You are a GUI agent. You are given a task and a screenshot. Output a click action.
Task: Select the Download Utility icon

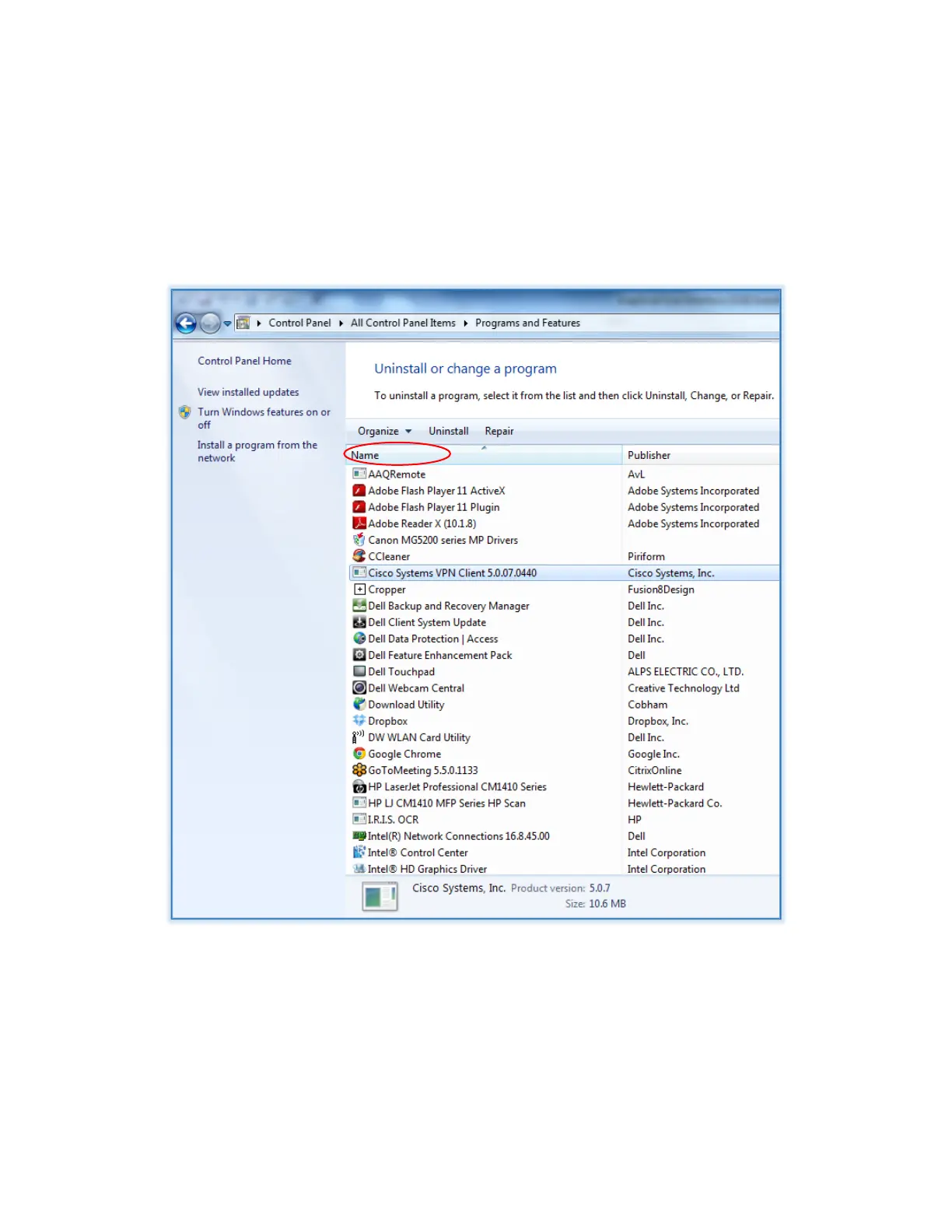[359, 704]
